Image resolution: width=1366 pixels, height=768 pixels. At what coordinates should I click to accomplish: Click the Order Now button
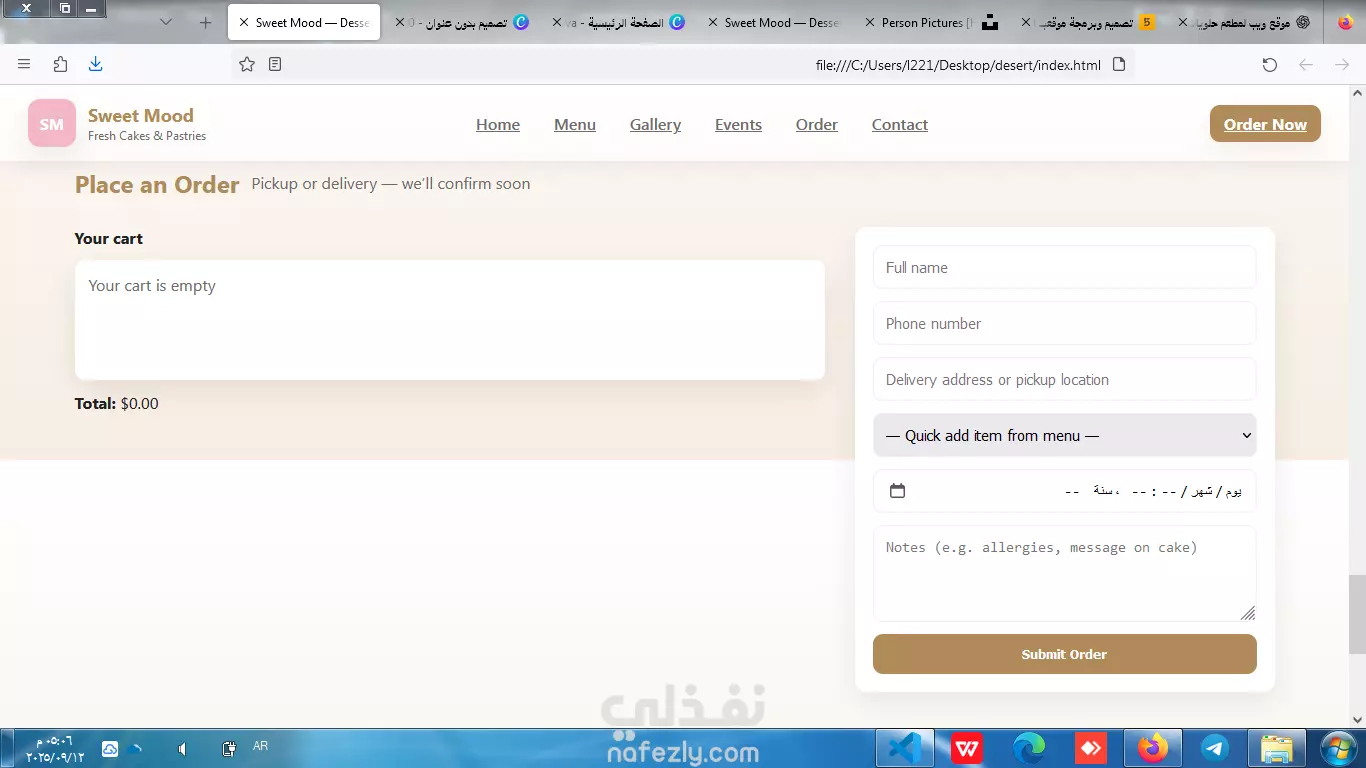(x=1265, y=124)
